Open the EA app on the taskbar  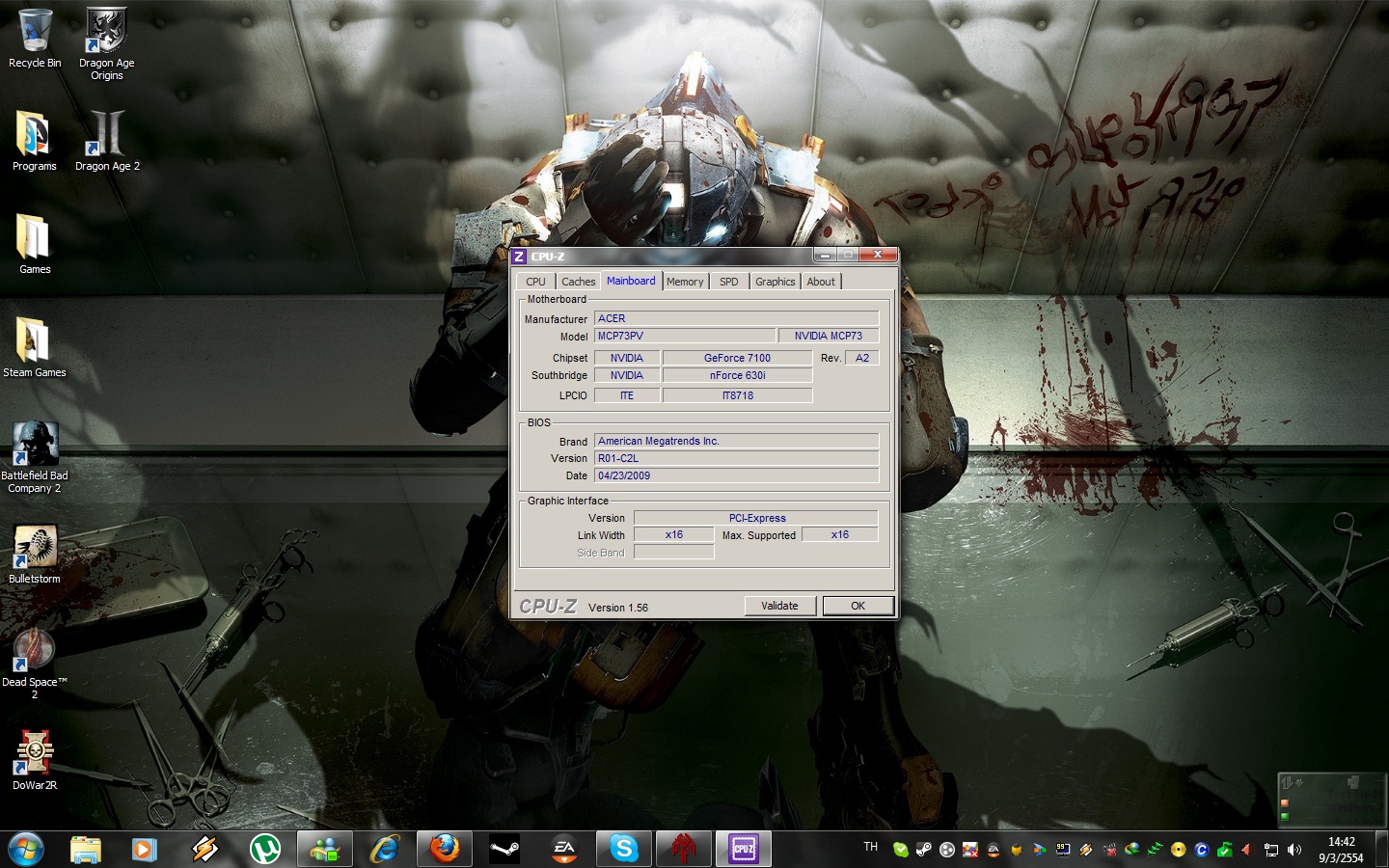coord(564,849)
